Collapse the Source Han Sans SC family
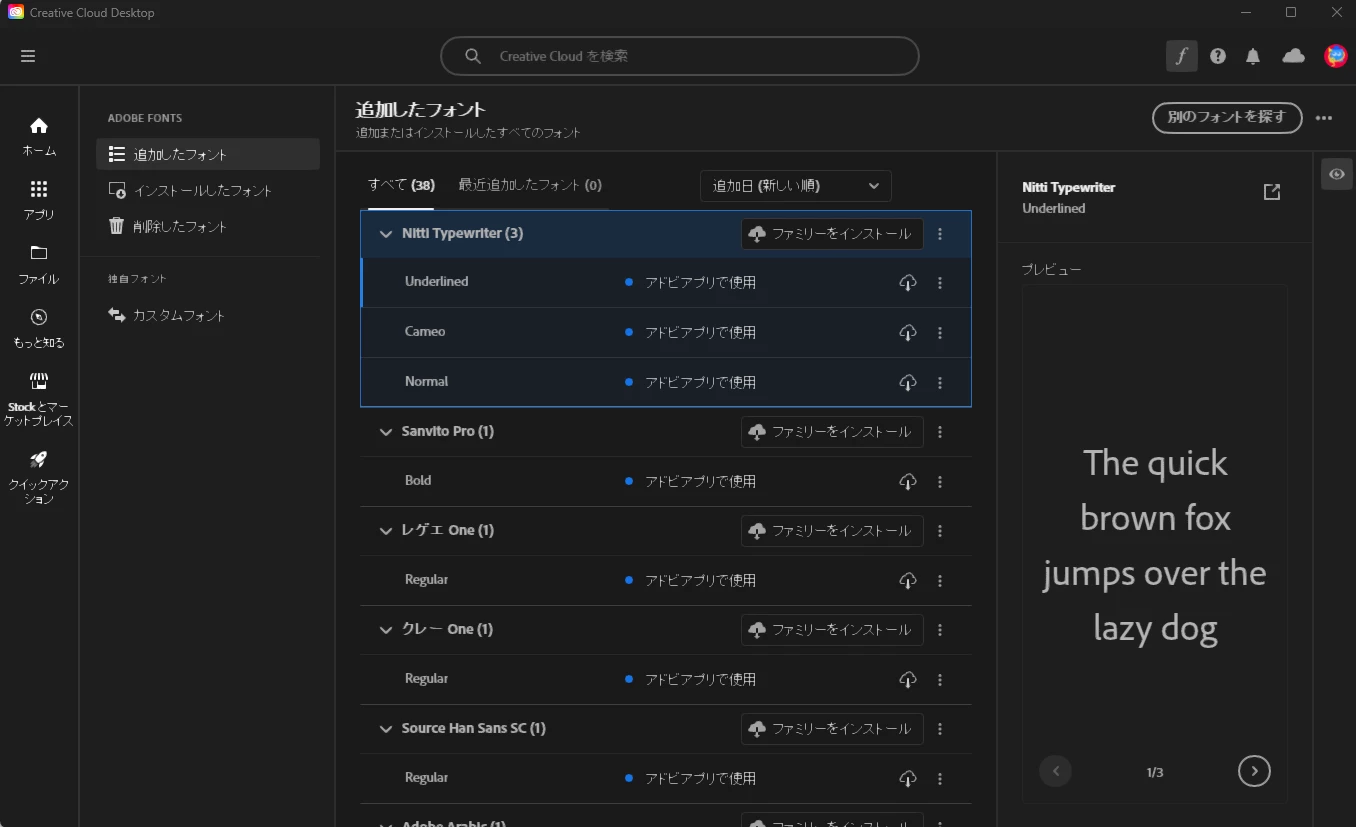The height and width of the screenshot is (827, 1356). coord(386,729)
